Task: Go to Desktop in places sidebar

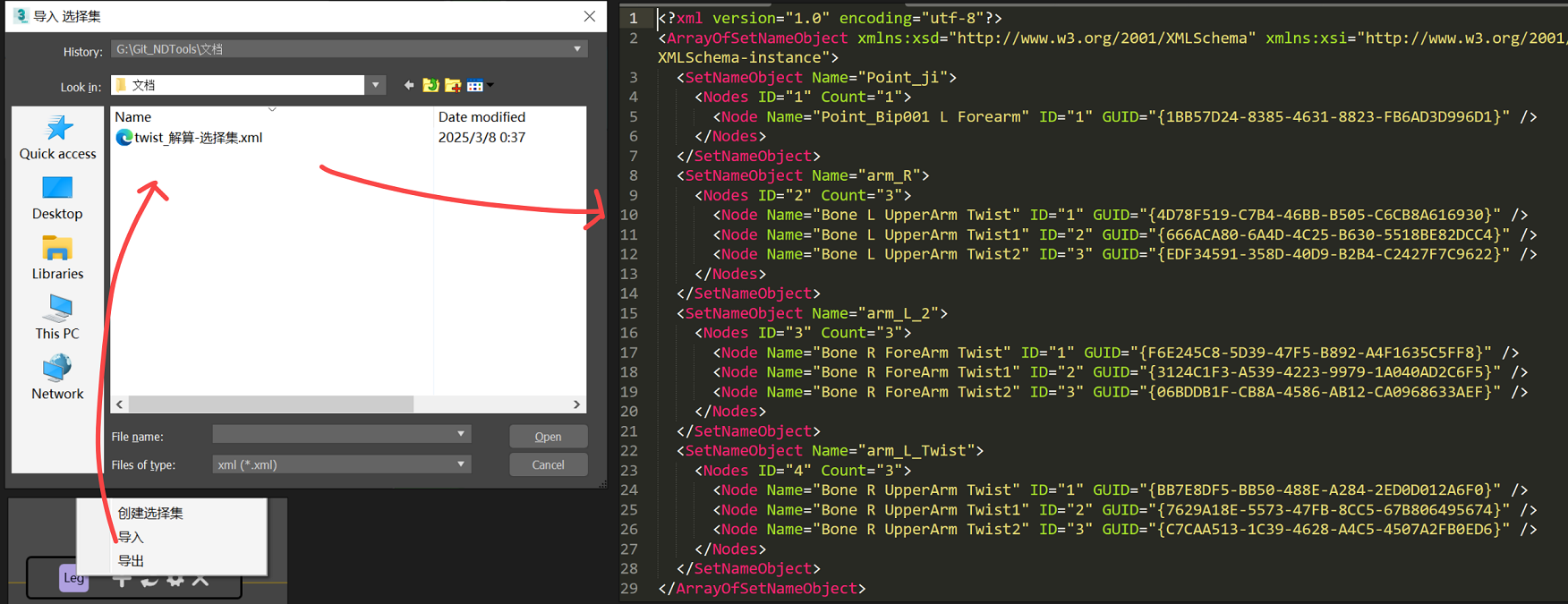Action: pos(58,198)
